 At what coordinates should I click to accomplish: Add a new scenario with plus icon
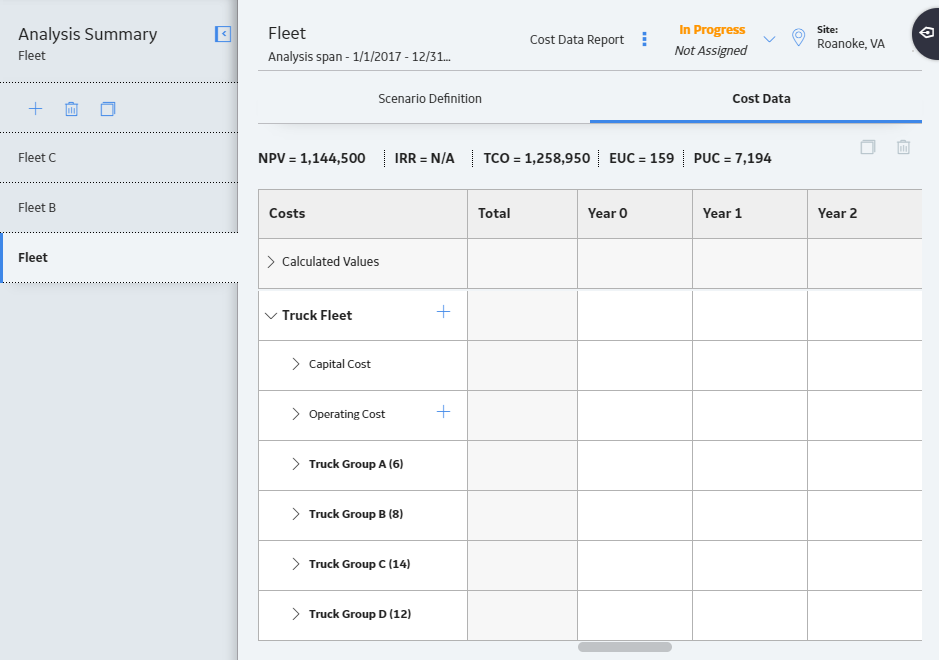tap(35, 108)
